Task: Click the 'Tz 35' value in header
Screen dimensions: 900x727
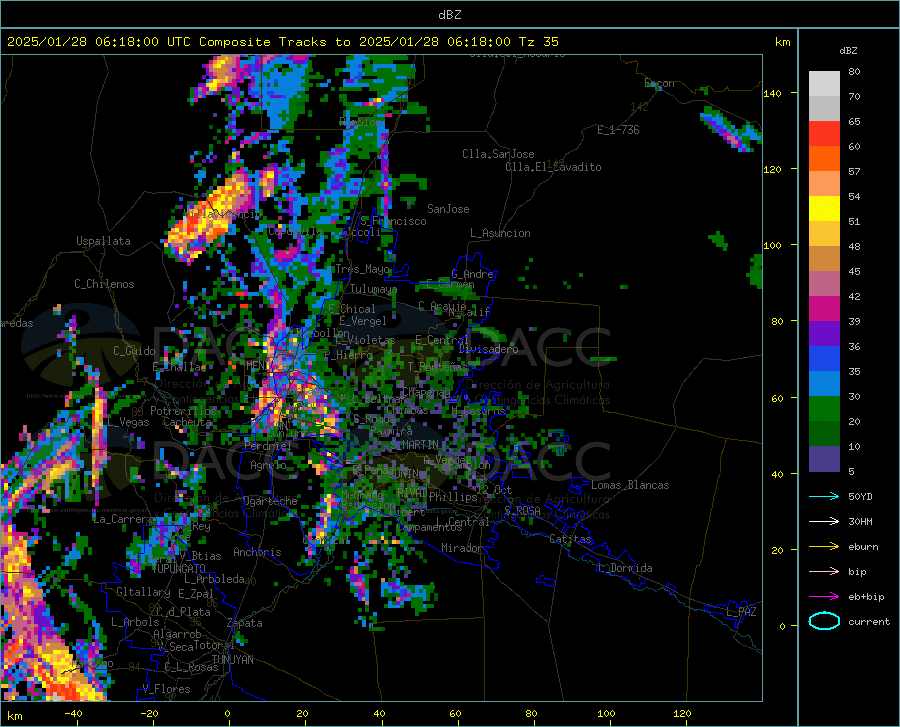Action: 538,42
